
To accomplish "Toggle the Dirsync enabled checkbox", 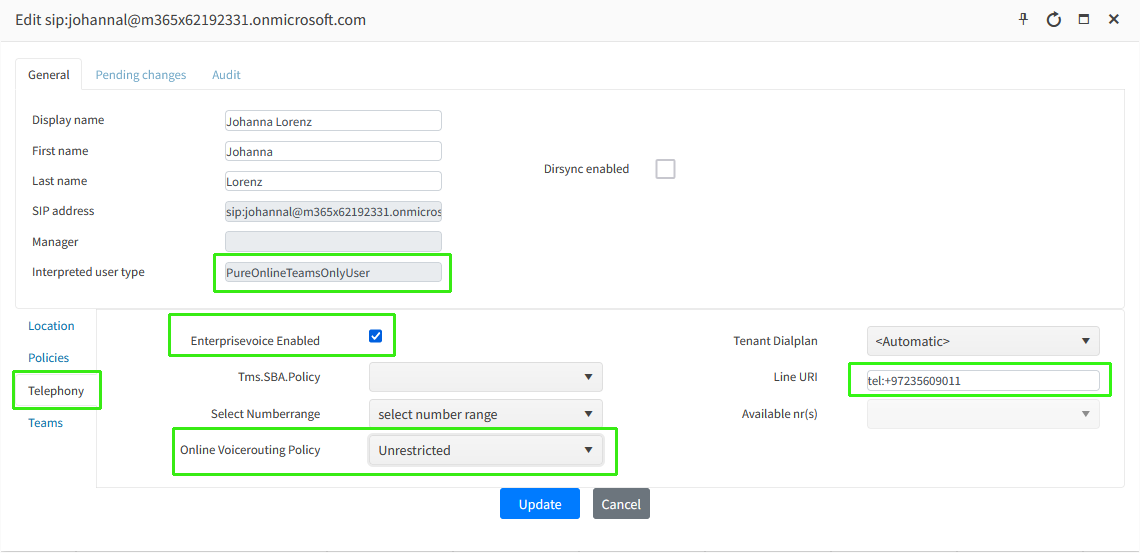I will click(665, 169).
